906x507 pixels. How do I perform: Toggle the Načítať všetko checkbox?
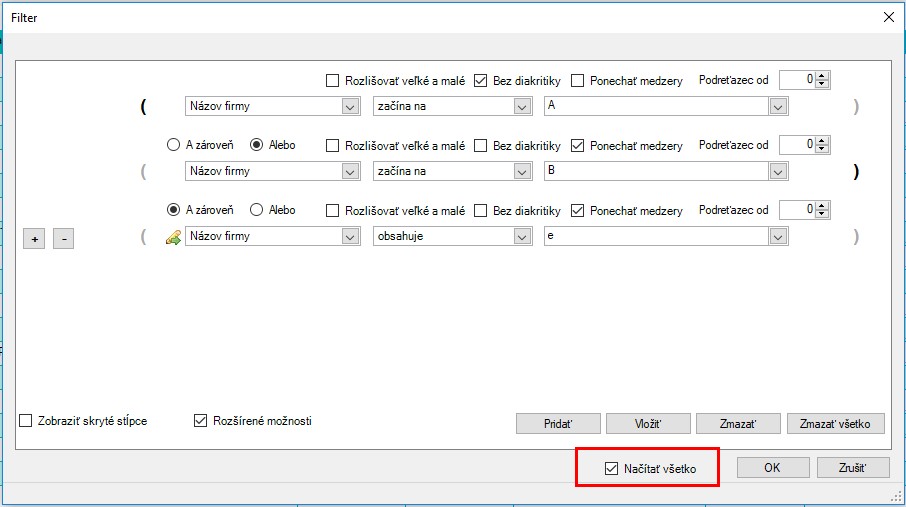(x=612, y=468)
